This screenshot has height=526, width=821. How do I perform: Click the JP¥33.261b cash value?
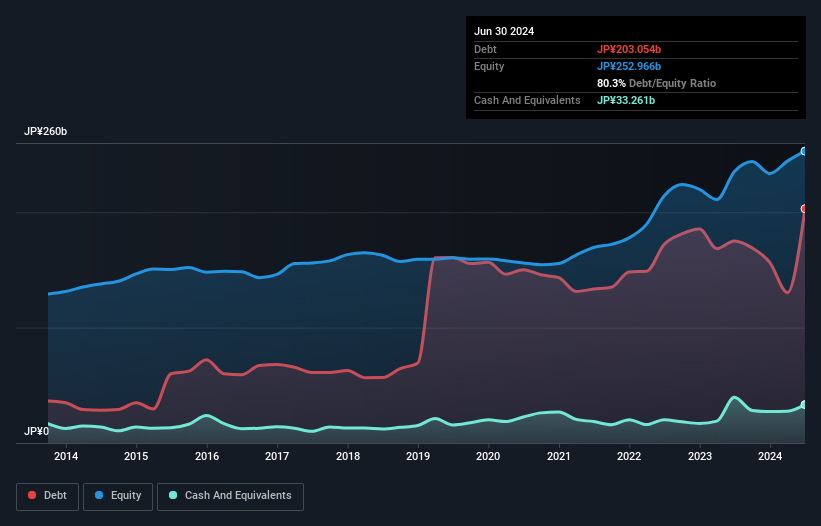point(626,100)
